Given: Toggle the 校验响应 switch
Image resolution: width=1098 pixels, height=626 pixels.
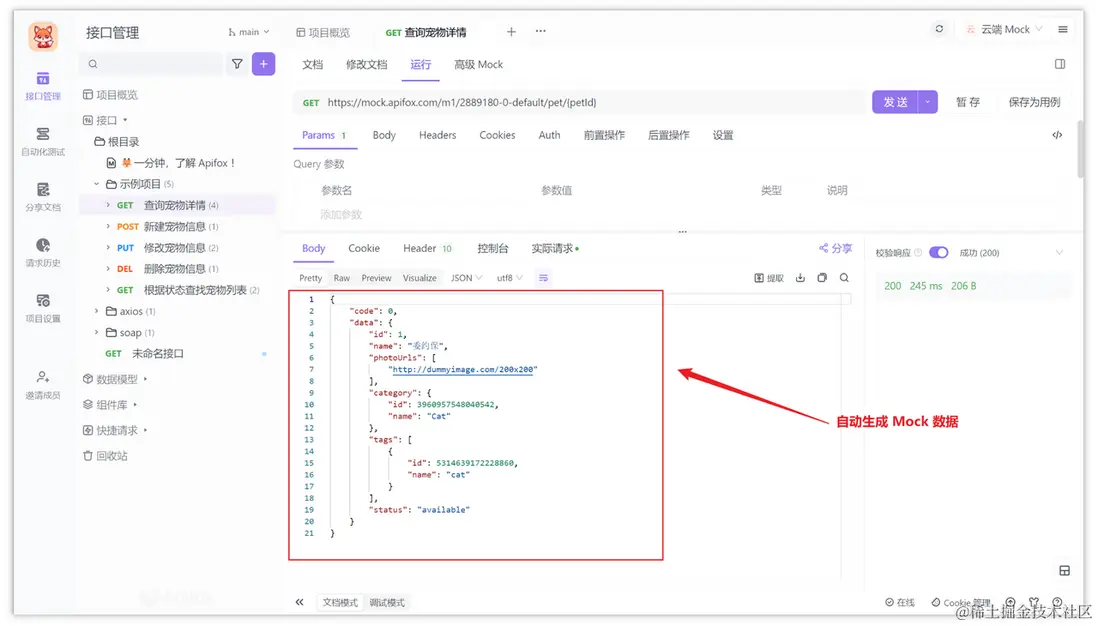Looking at the screenshot, I should point(938,253).
